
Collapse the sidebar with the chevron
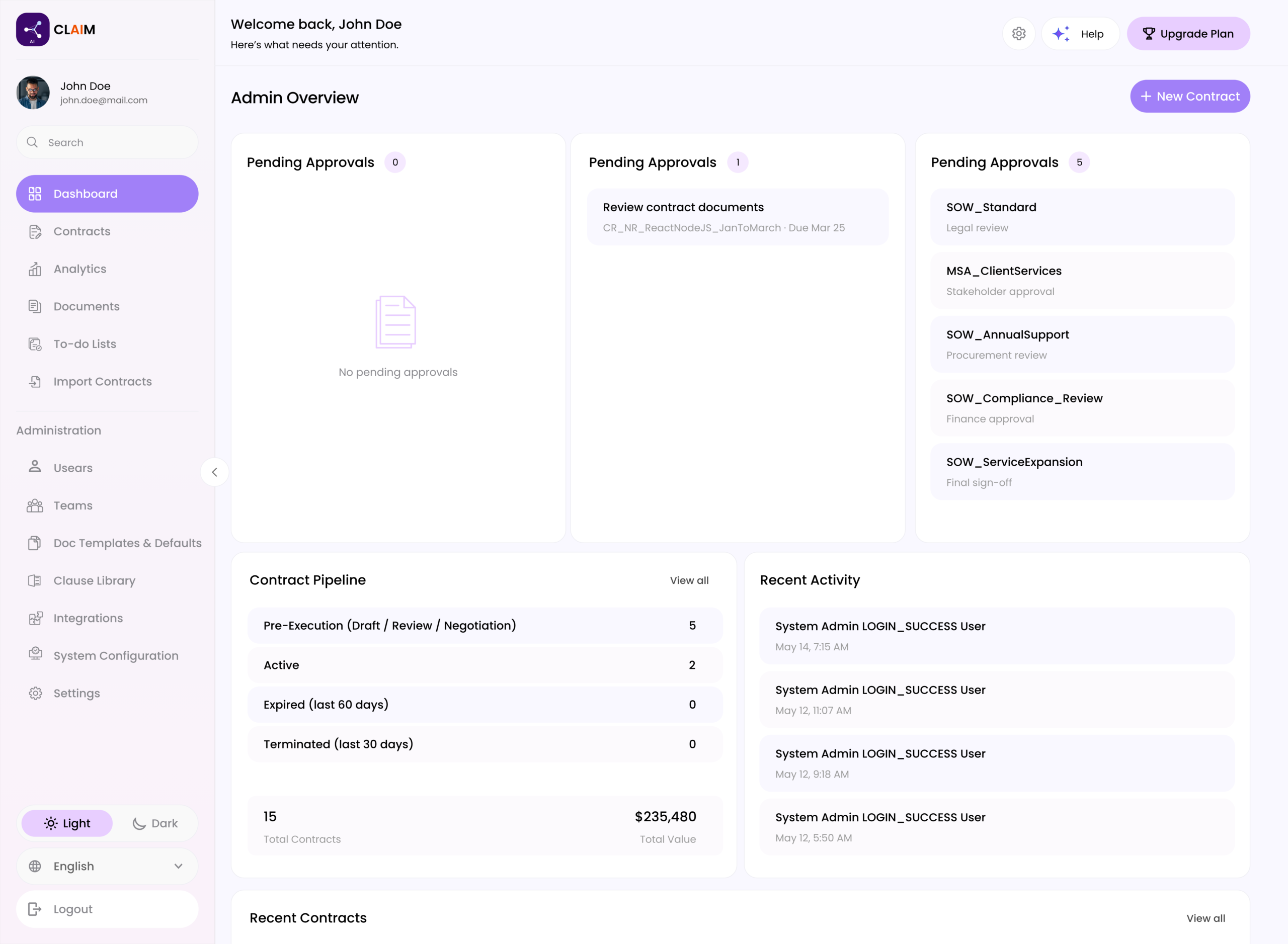pos(214,472)
